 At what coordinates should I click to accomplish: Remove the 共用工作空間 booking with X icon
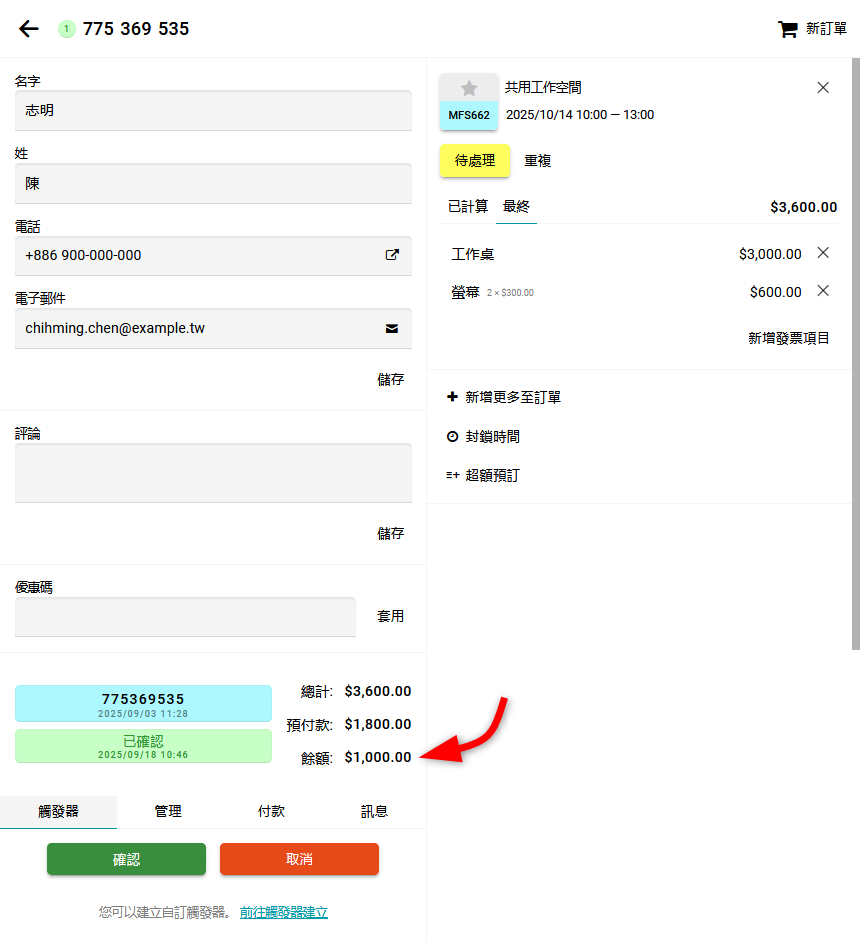(823, 88)
